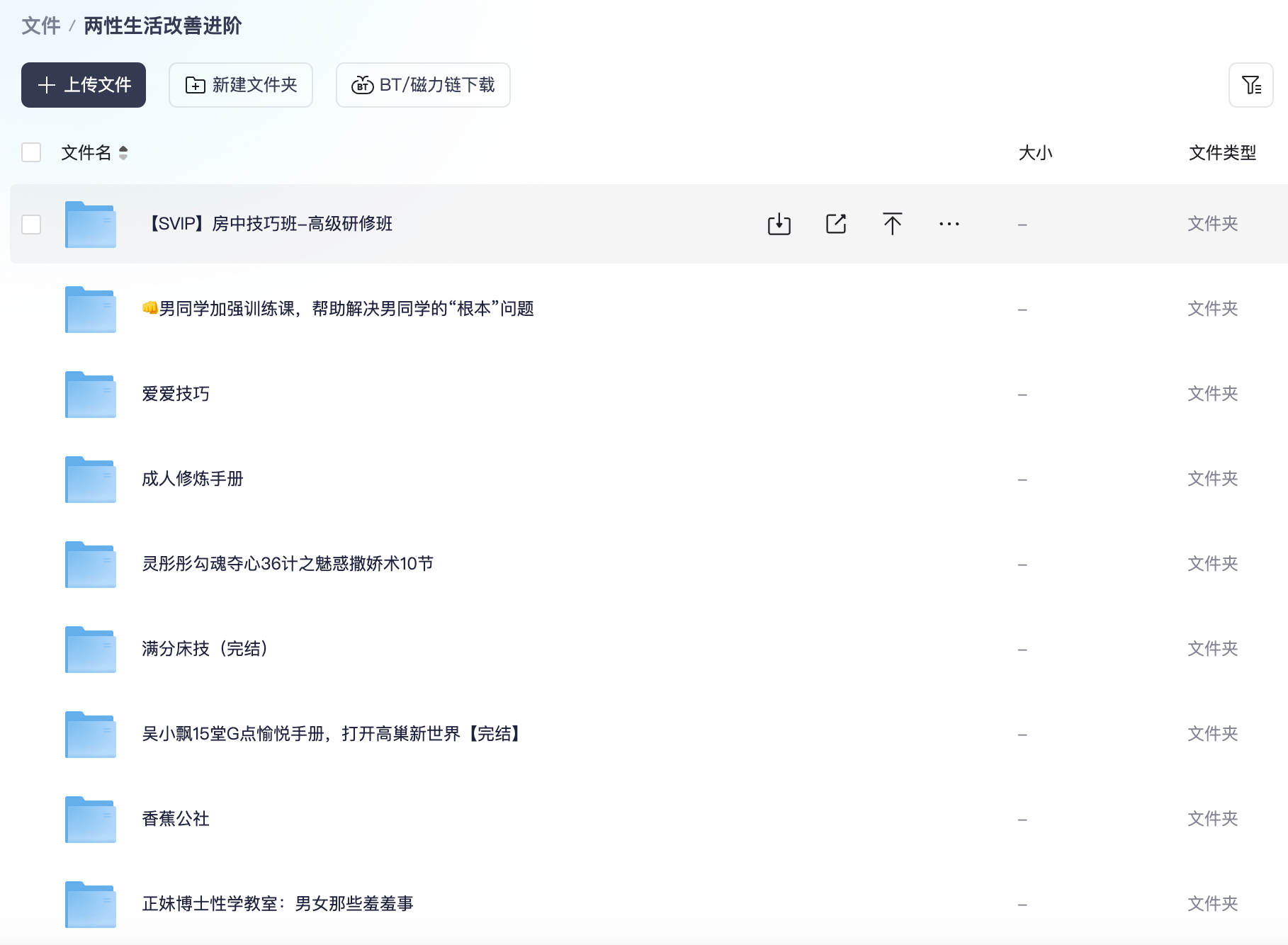Click the folder icon next to 爱爱技巧
1288x945 pixels.
tap(90, 395)
